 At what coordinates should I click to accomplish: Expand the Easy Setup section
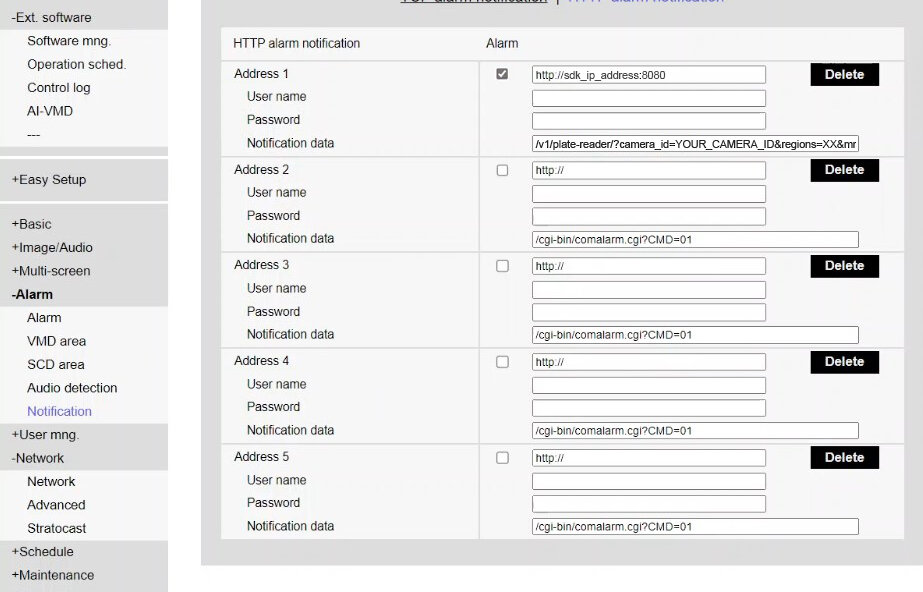click(49, 179)
